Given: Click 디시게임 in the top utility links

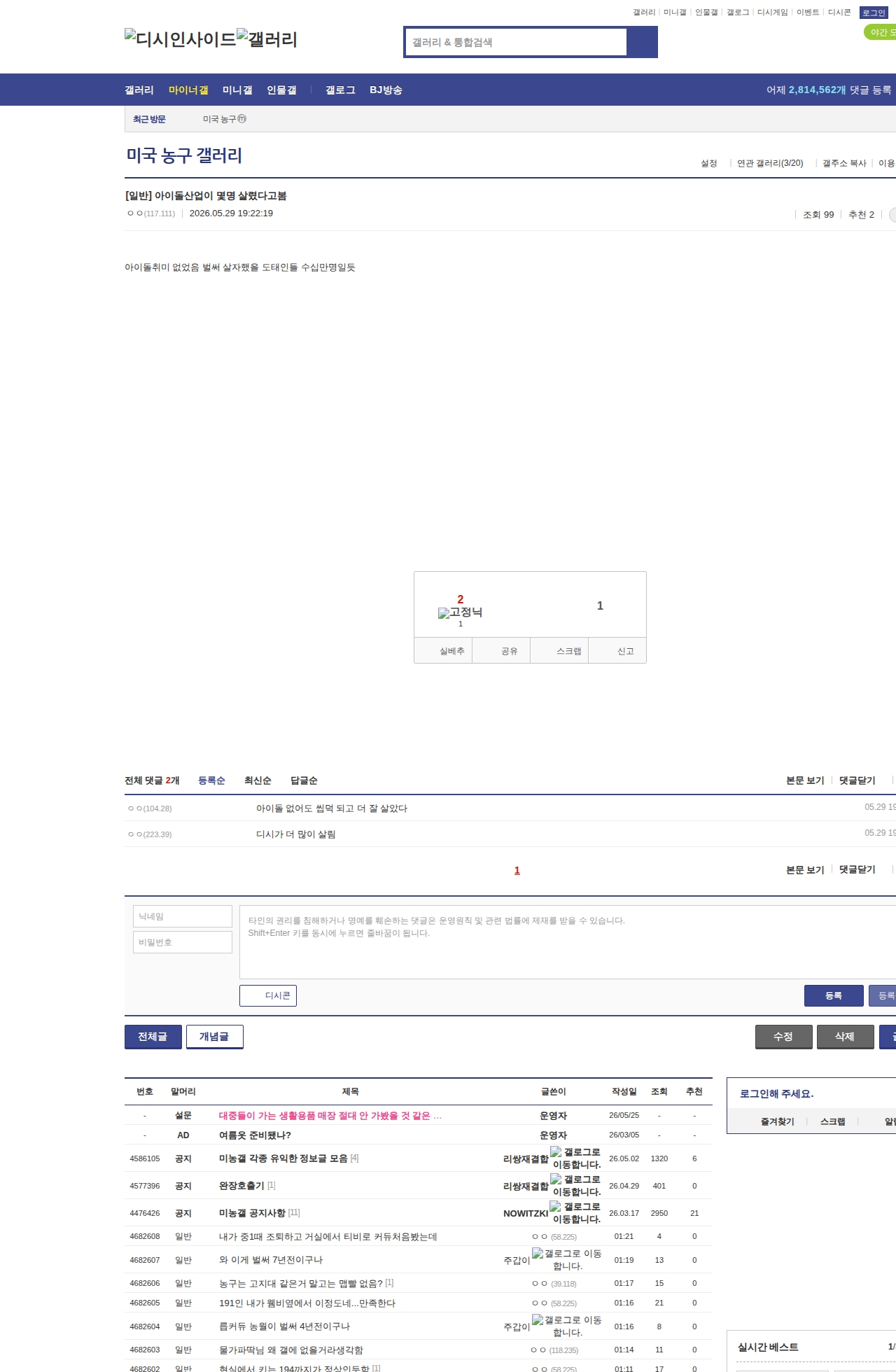Looking at the screenshot, I should (x=772, y=13).
